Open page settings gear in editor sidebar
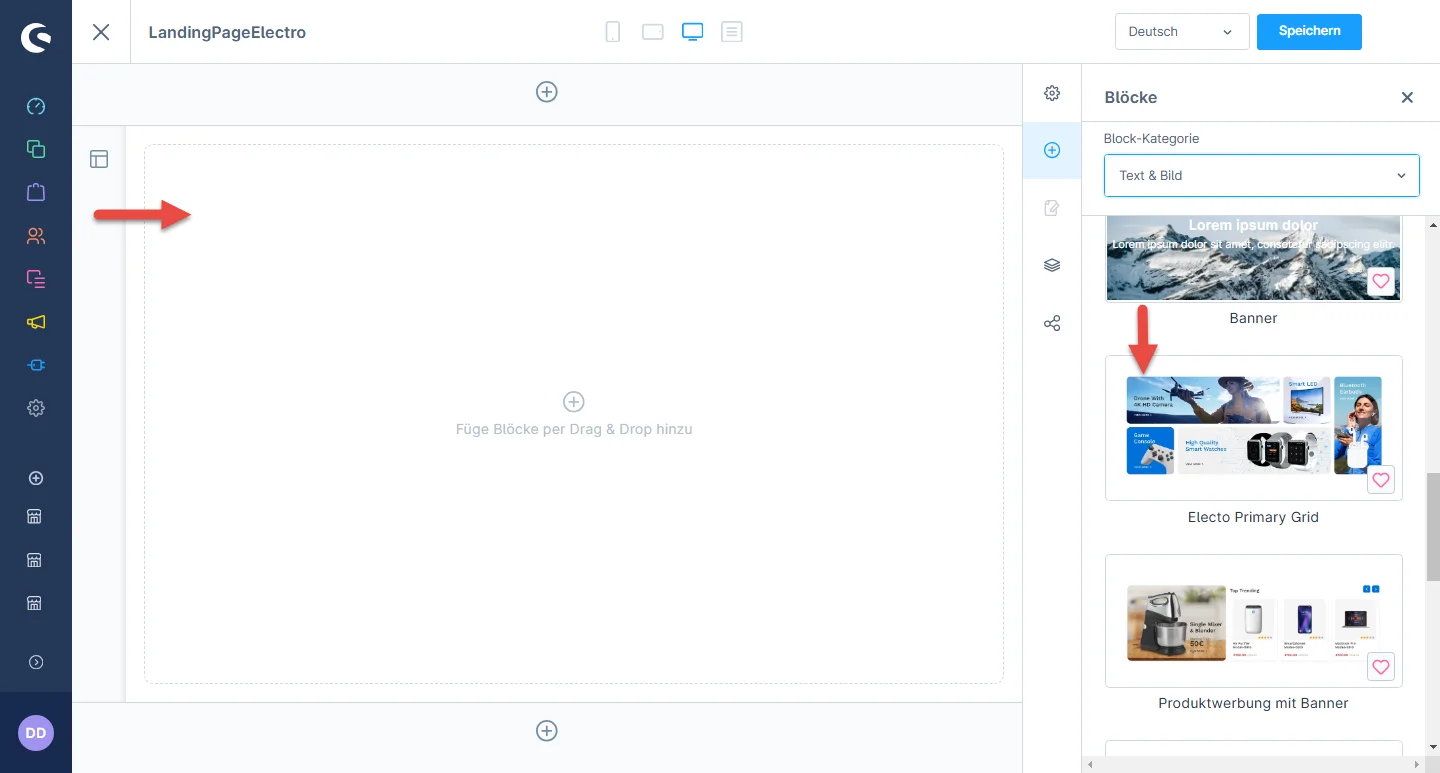 pos(1052,93)
